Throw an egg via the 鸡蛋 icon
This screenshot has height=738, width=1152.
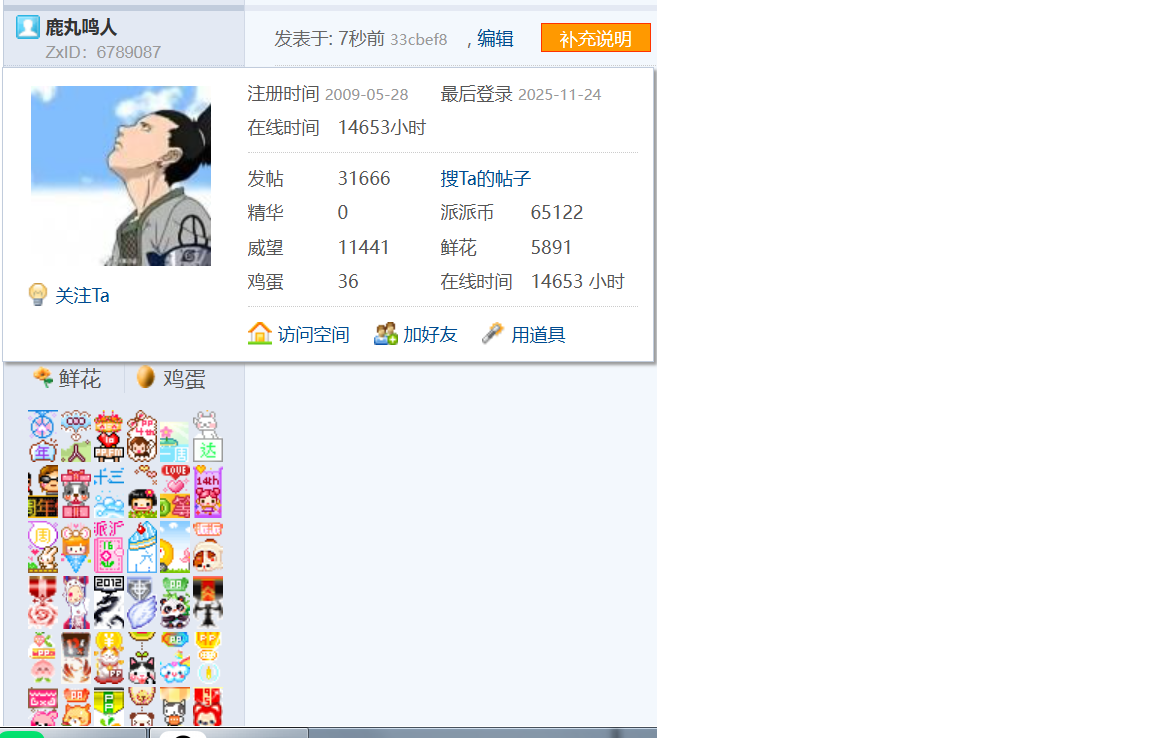coord(146,378)
